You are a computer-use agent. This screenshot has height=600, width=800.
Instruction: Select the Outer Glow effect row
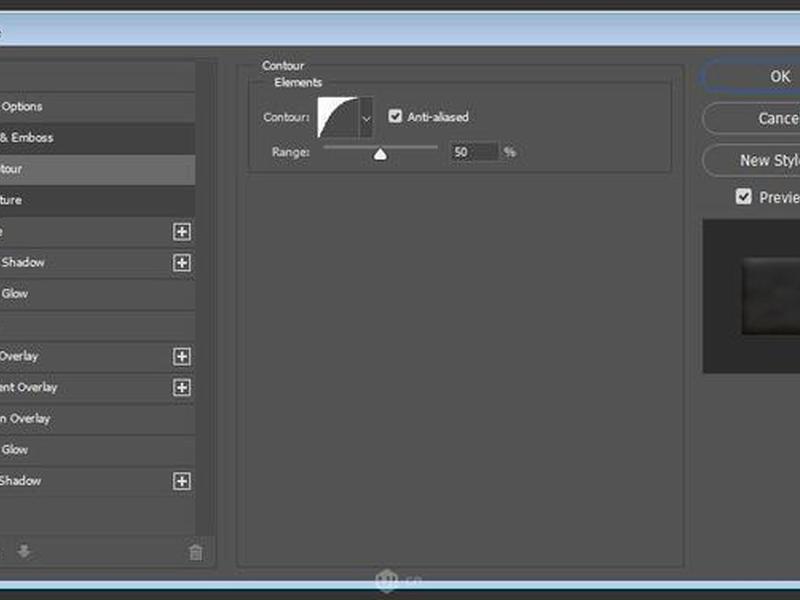click(97, 449)
